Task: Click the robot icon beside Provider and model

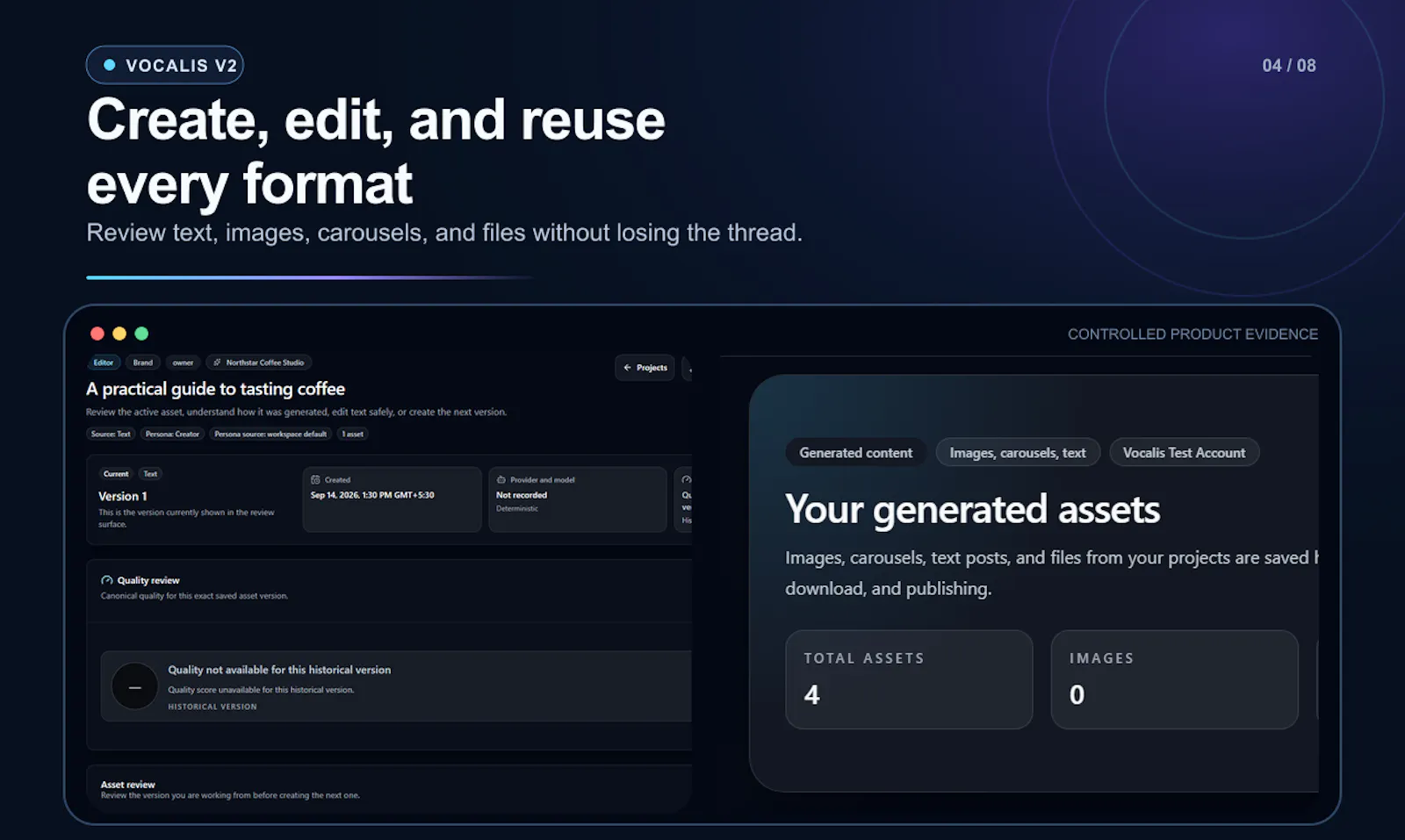Action: click(501, 480)
